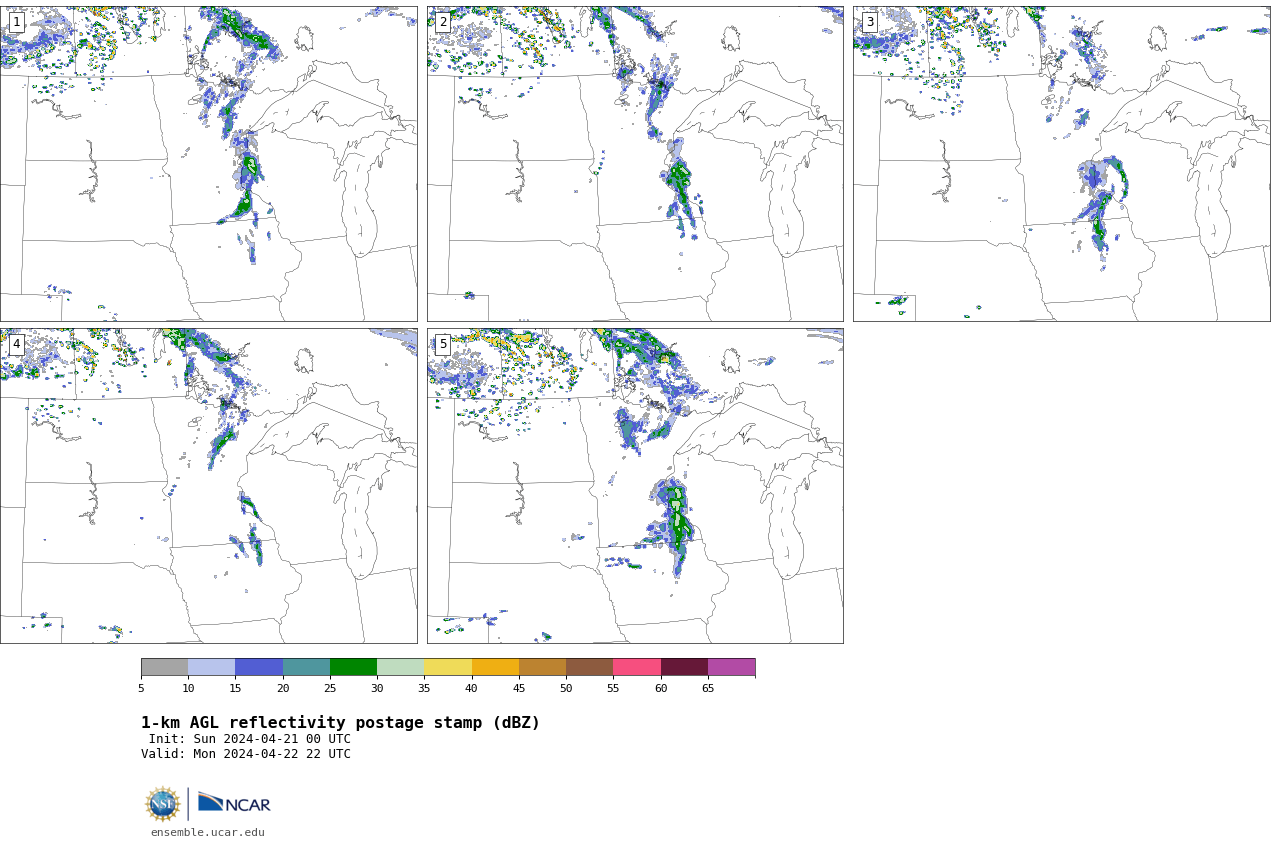The height and width of the screenshot is (844, 1280).
Task: Click the panel number label 3
Action: click(x=870, y=22)
